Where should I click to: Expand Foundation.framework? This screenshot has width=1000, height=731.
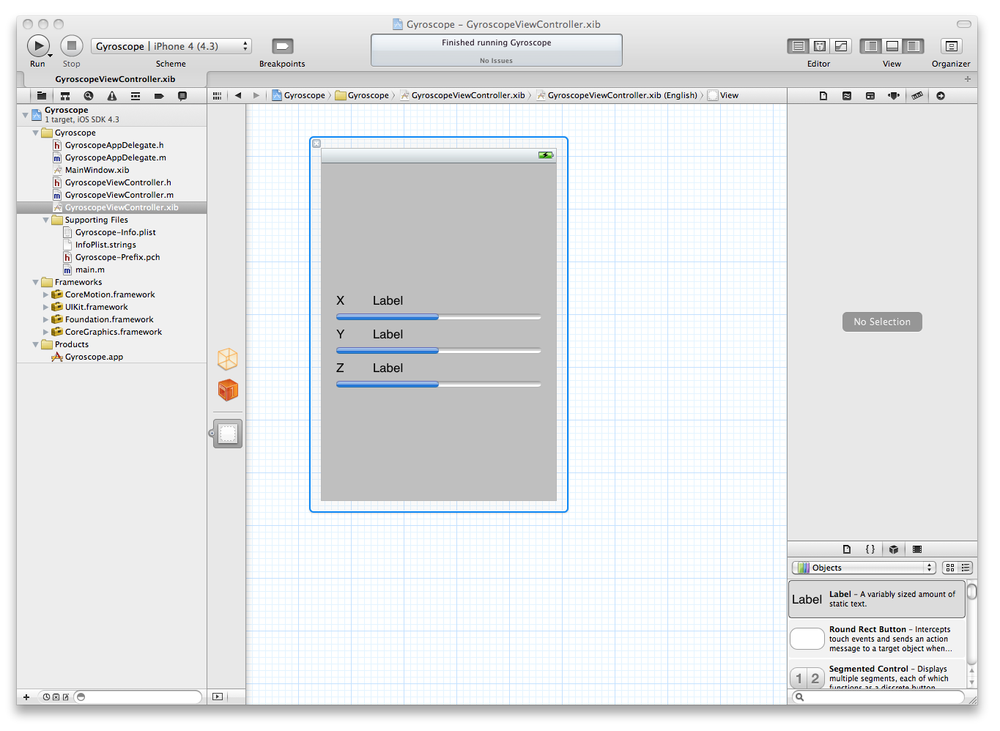(x=45, y=320)
